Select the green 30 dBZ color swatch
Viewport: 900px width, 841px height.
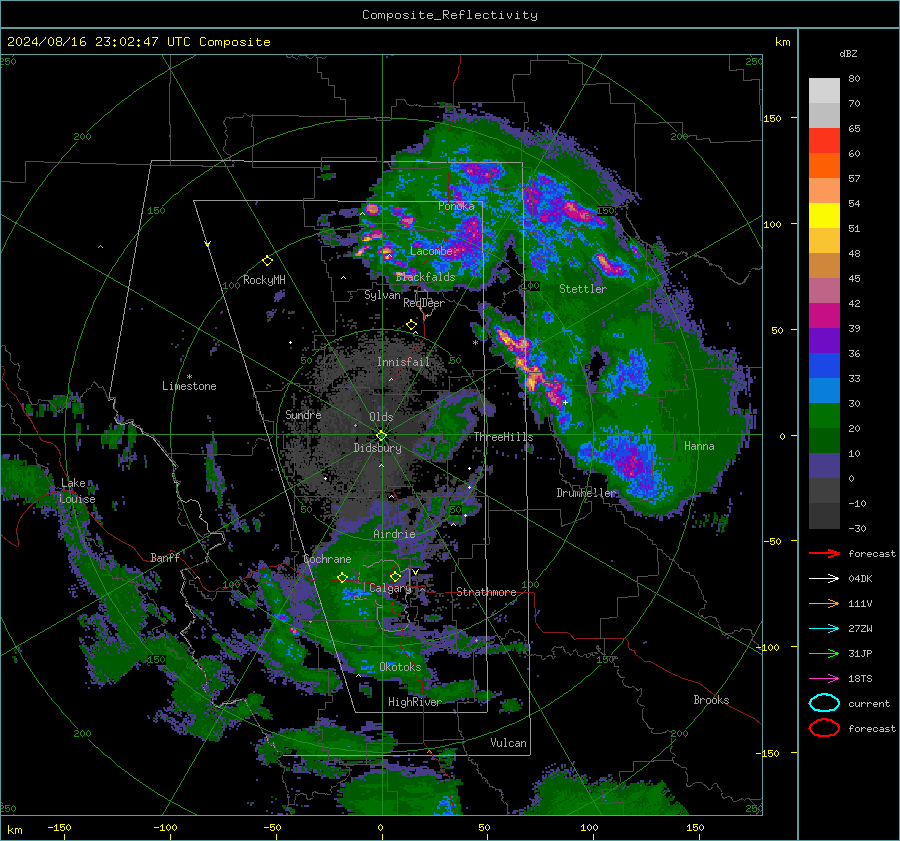tap(824, 416)
